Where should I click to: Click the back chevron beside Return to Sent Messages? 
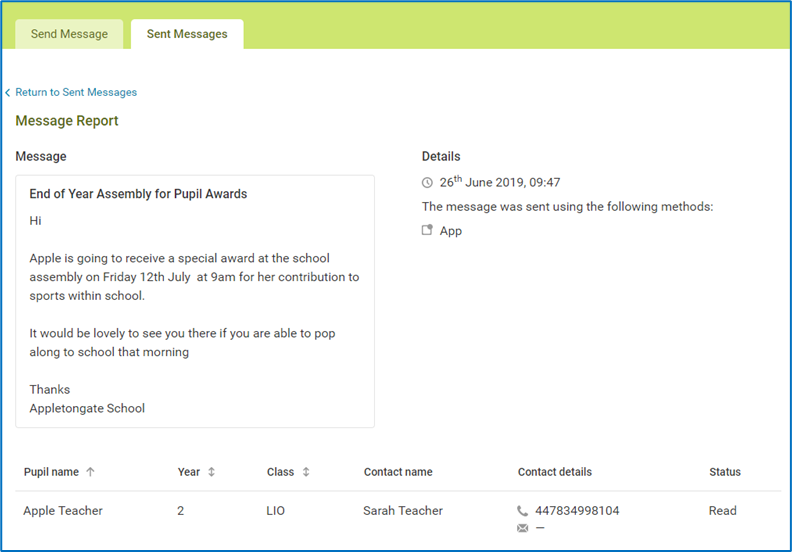point(8,92)
